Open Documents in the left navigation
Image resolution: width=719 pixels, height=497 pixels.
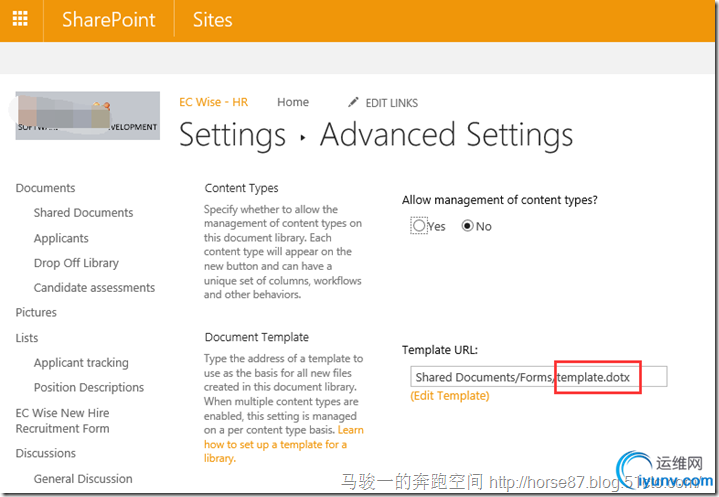[x=45, y=188]
